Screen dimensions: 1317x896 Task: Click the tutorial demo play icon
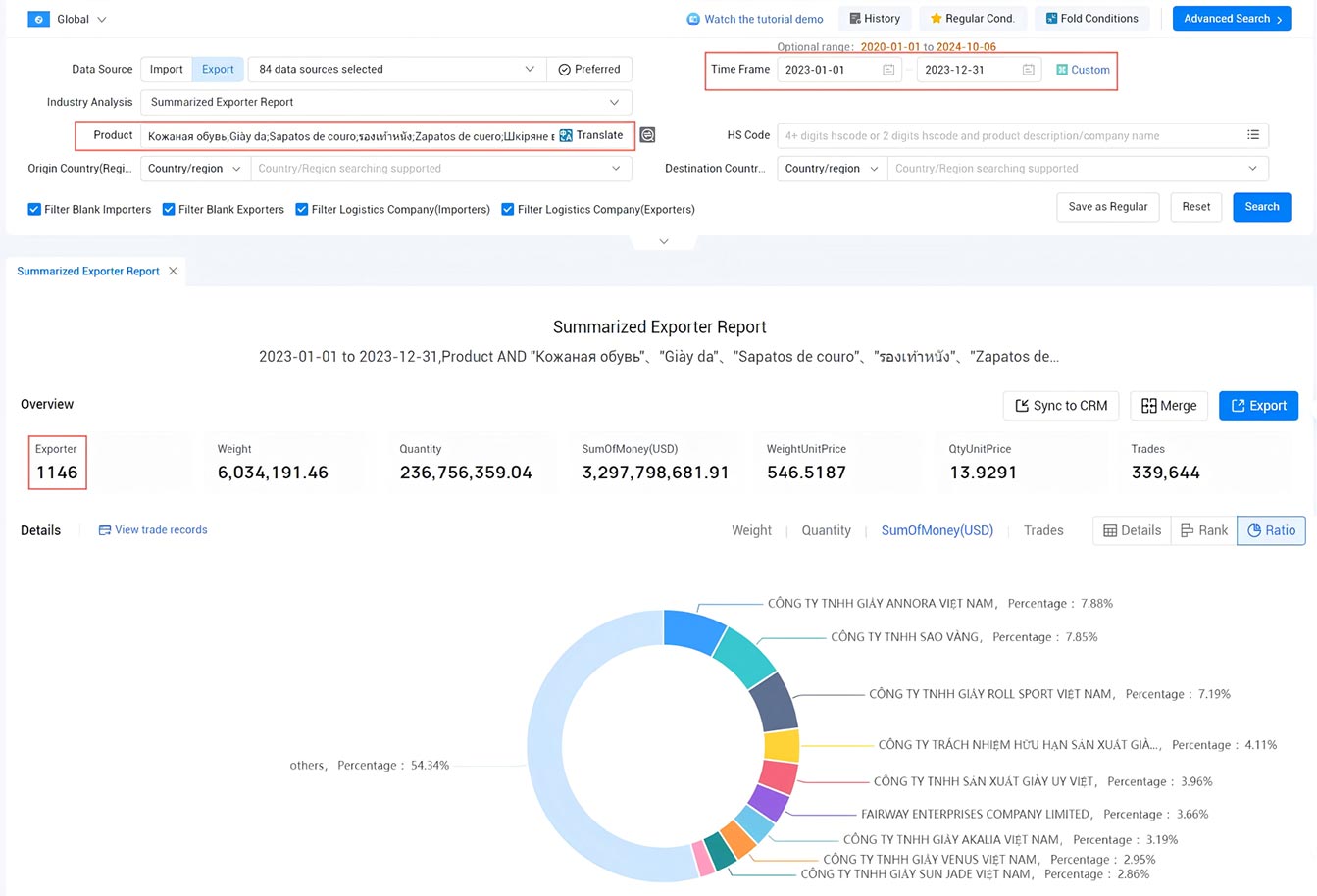(x=693, y=19)
